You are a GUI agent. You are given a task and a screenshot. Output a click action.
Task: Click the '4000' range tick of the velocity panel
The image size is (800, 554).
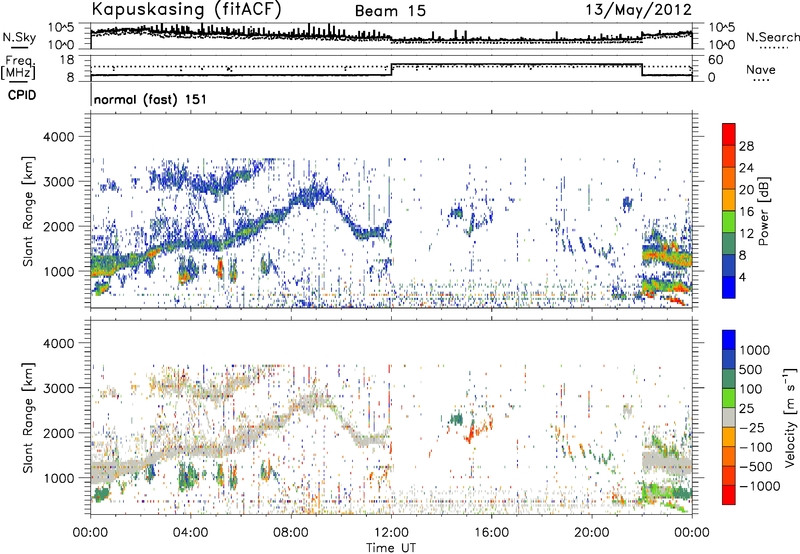click(60, 343)
